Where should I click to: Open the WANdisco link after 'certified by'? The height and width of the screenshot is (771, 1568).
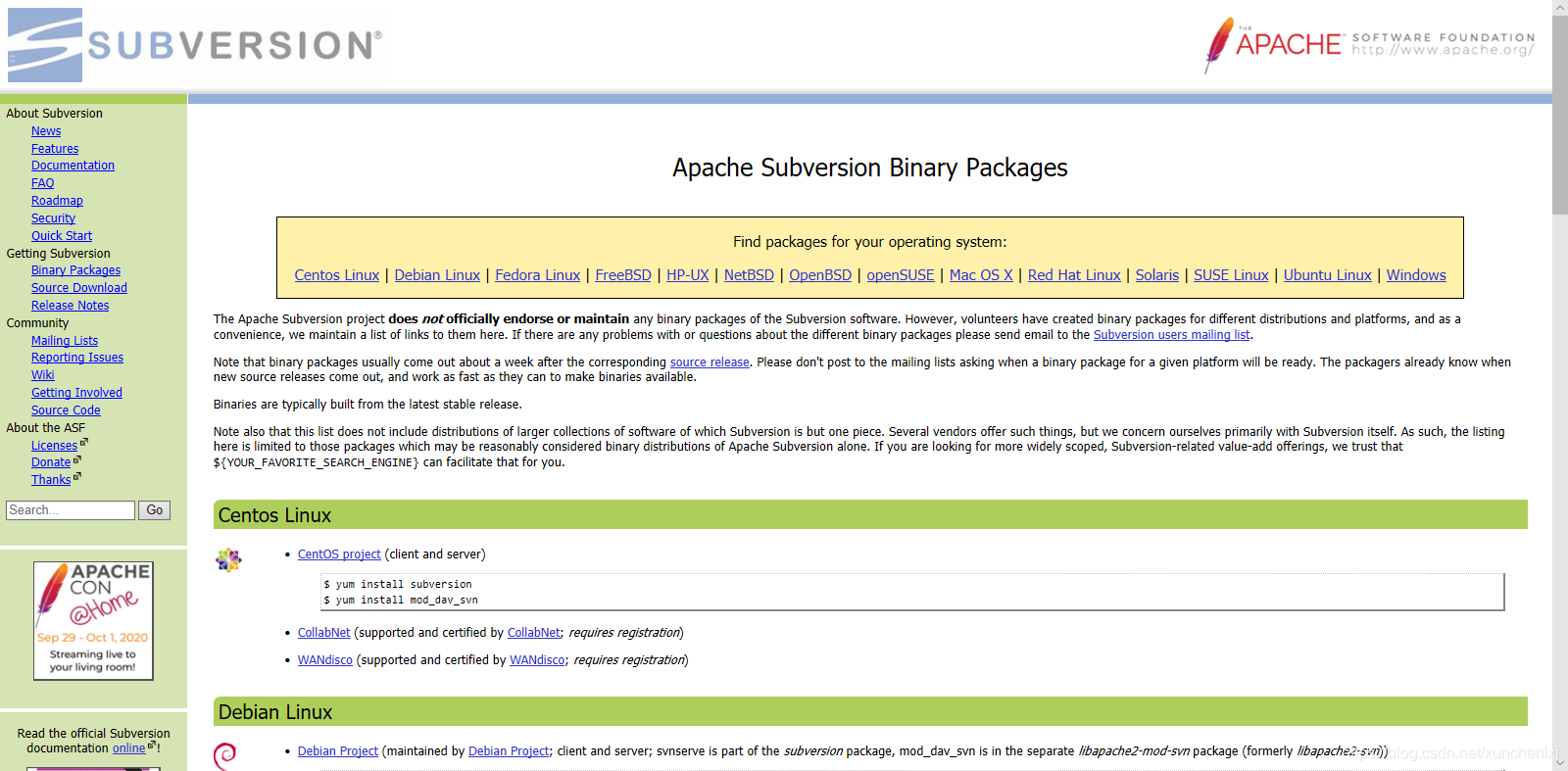(x=537, y=660)
